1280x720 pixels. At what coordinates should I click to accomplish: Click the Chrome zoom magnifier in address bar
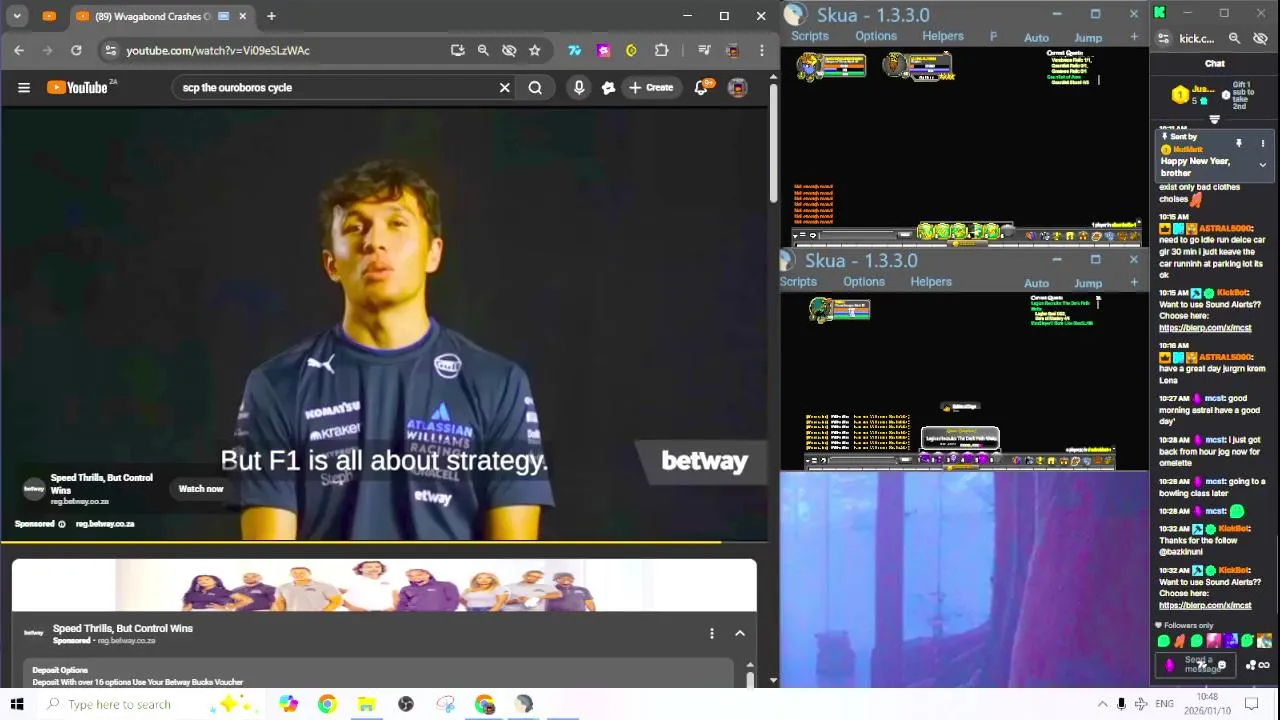483,50
